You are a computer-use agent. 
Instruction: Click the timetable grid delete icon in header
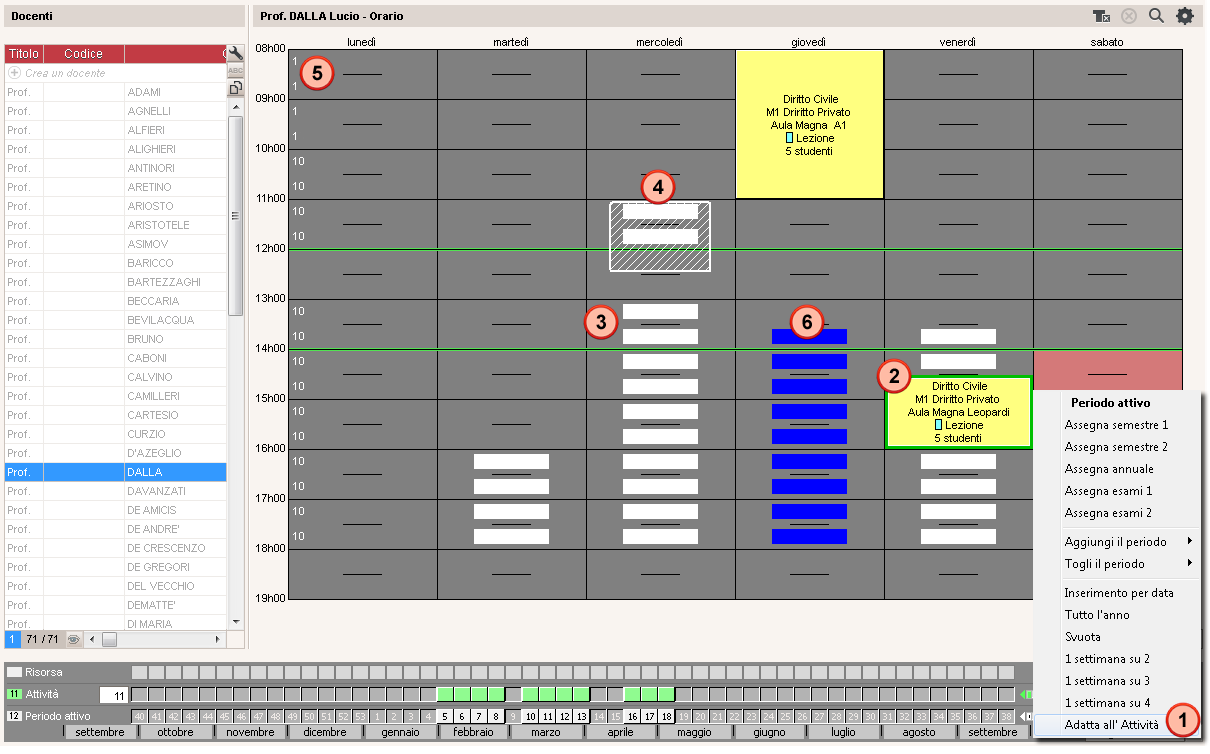tap(1101, 16)
